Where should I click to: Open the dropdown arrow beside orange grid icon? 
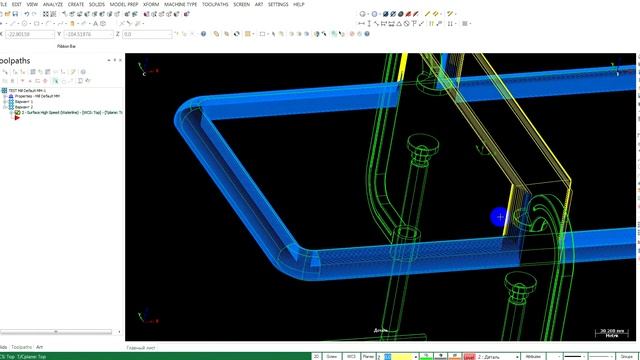pos(253,34)
